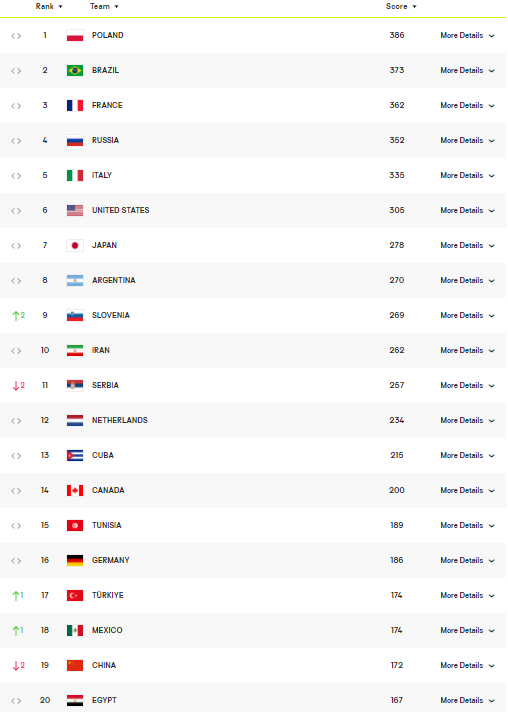Expand More Details for France
Viewport: 508px width, 712px height.
click(x=467, y=105)
